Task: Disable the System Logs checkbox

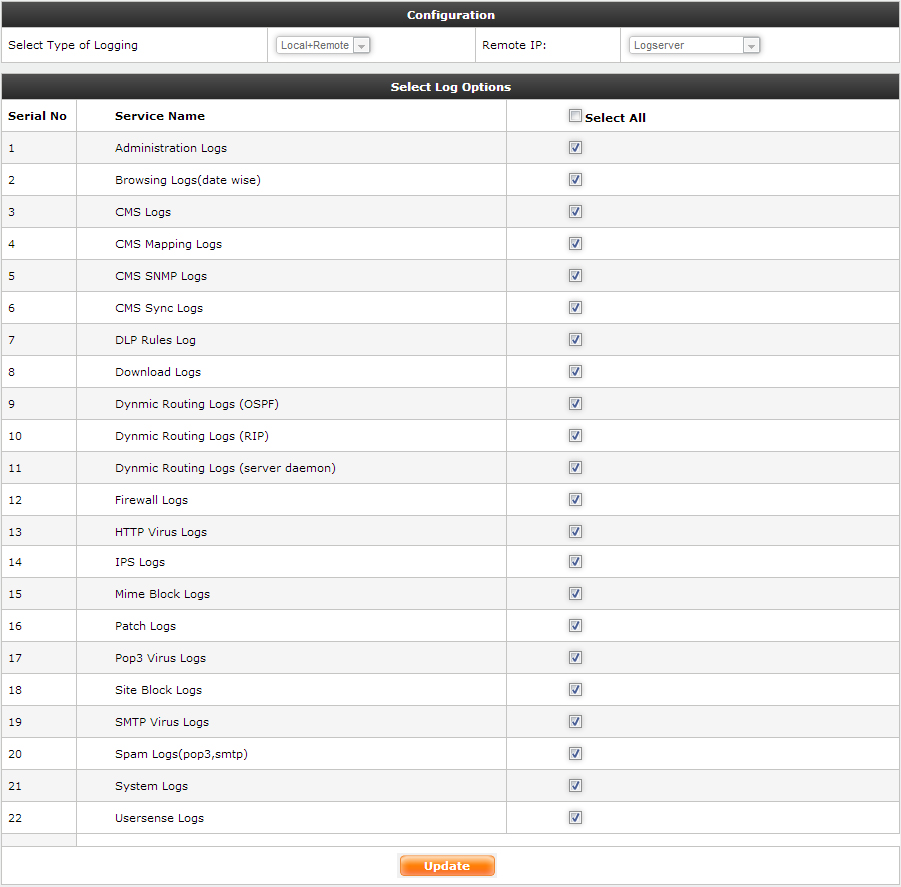Action: [575, 786]
